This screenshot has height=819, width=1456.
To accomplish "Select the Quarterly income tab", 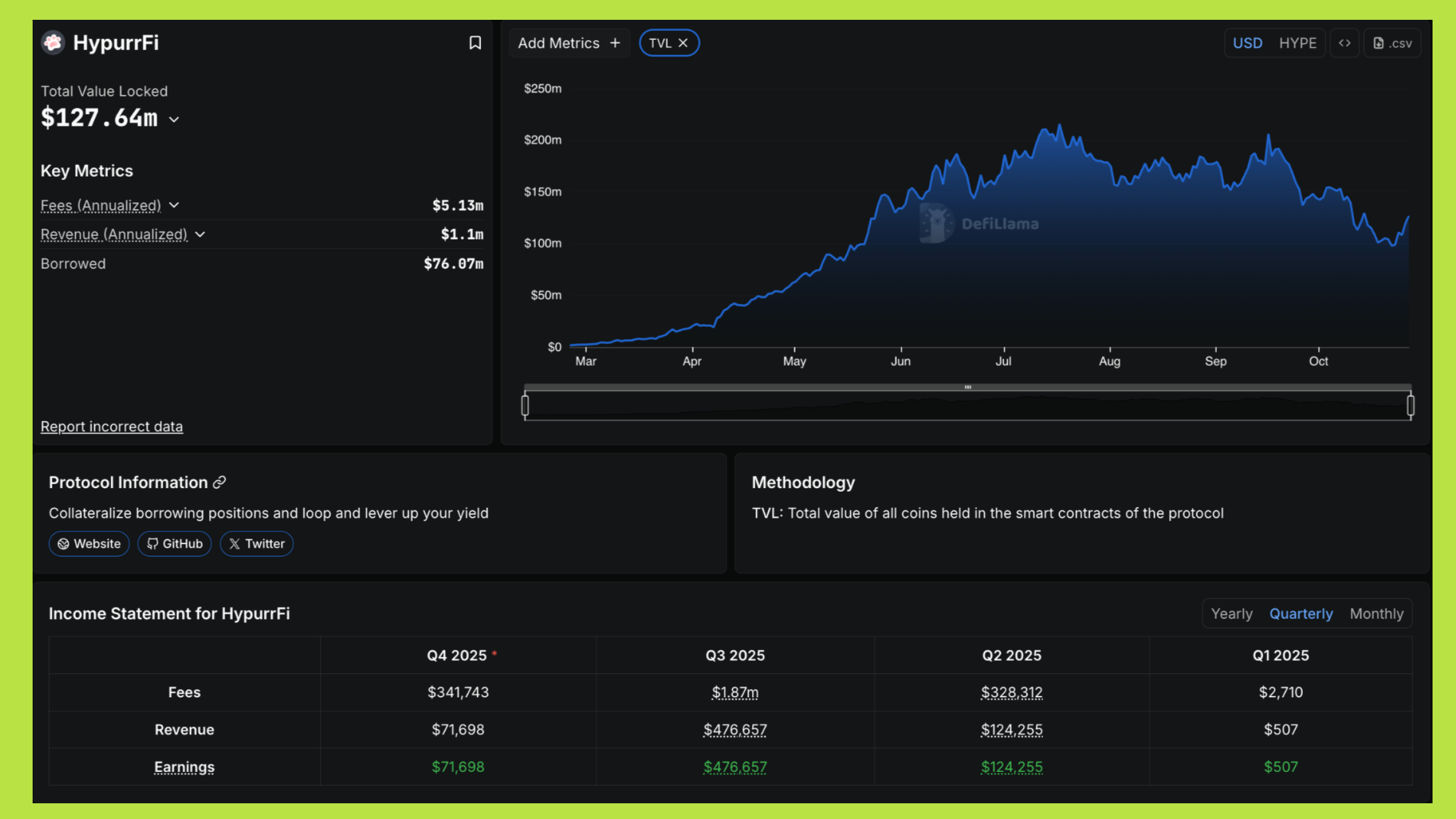I will click(1300, 613).
